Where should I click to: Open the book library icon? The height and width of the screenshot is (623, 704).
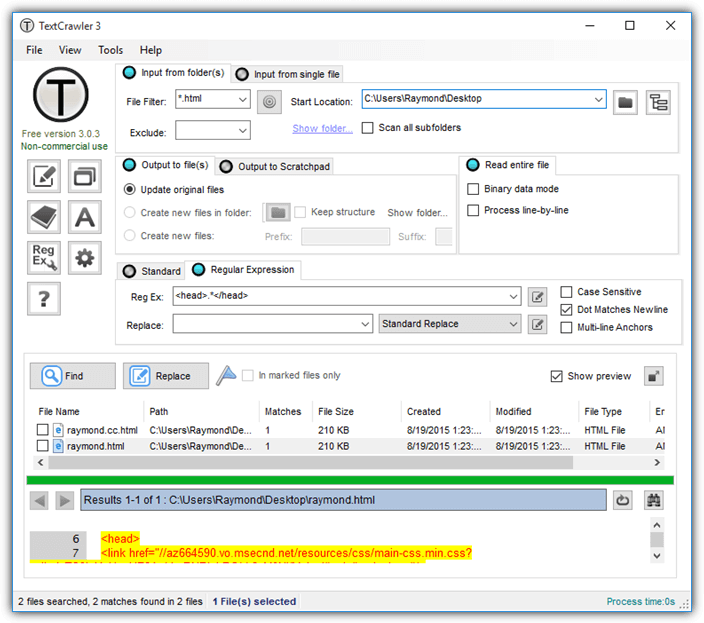click(44, 217)
